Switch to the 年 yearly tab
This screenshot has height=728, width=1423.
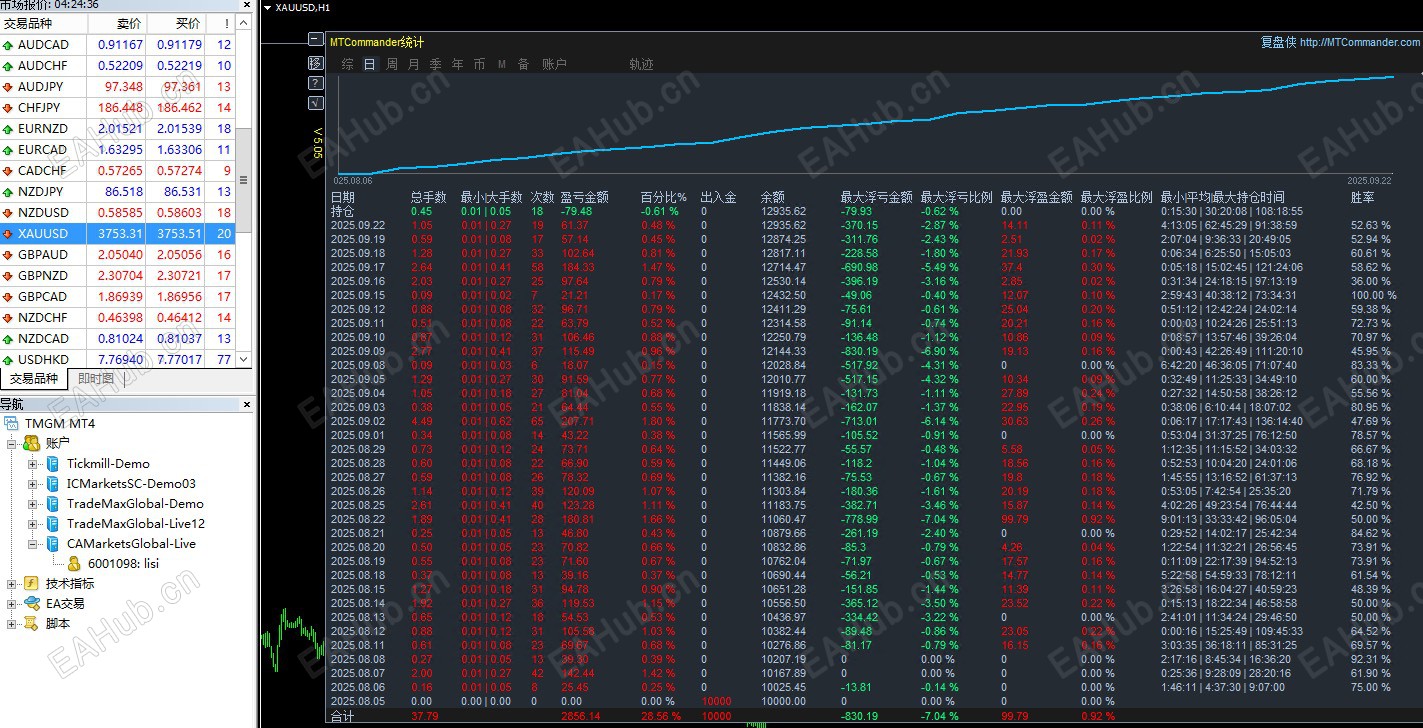click(x=457, y=64)
